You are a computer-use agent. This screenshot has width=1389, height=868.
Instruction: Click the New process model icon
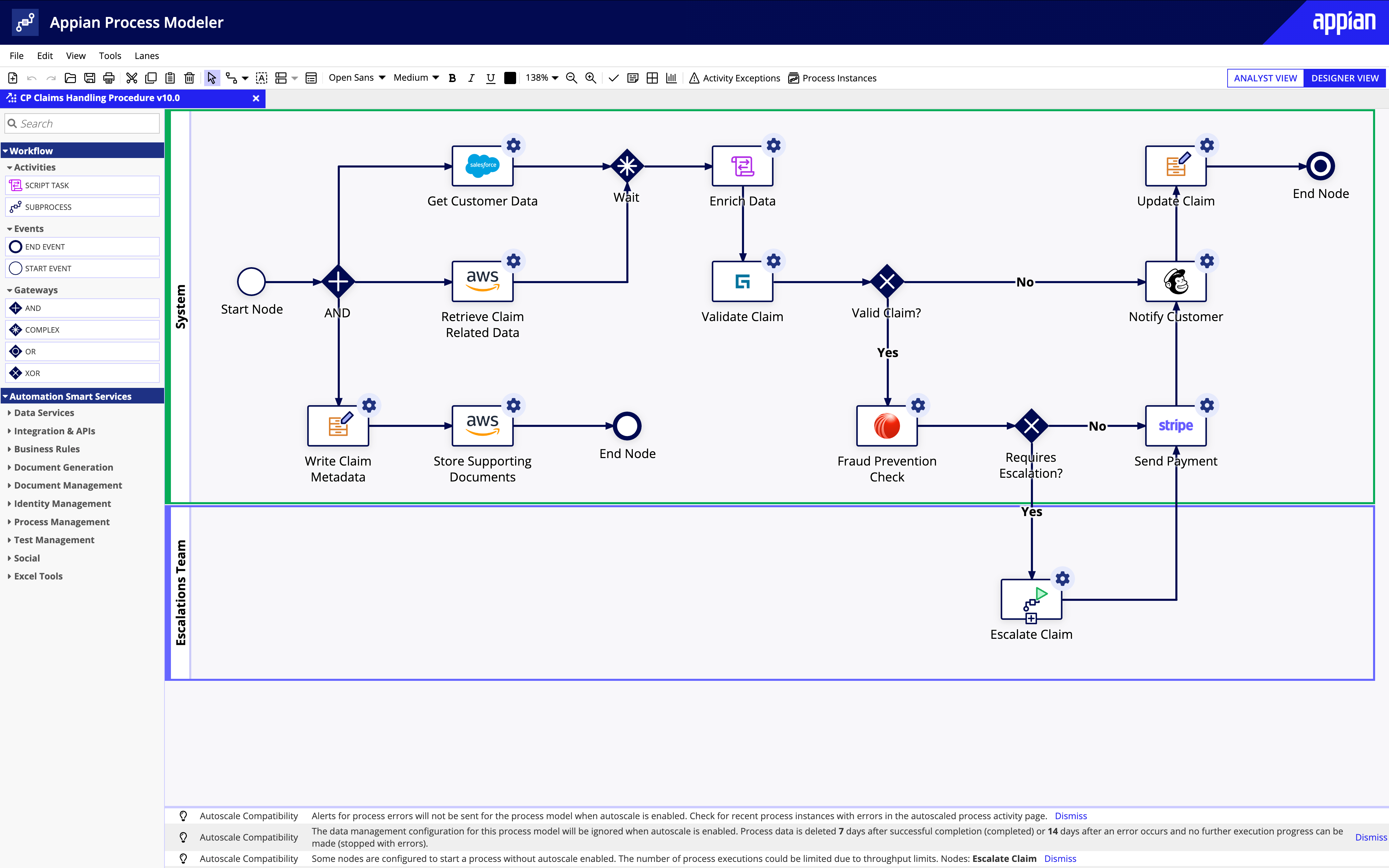13,78
